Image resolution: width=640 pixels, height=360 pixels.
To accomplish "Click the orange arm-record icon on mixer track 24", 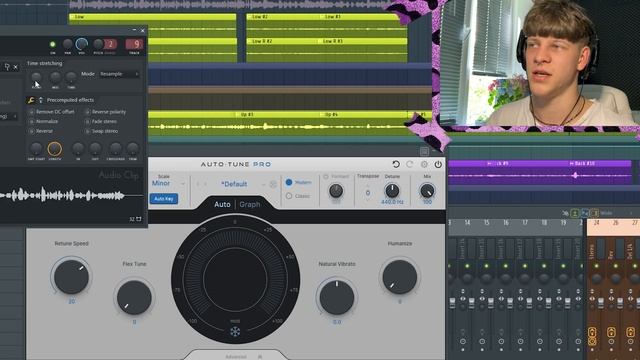I will coord(592,332).
